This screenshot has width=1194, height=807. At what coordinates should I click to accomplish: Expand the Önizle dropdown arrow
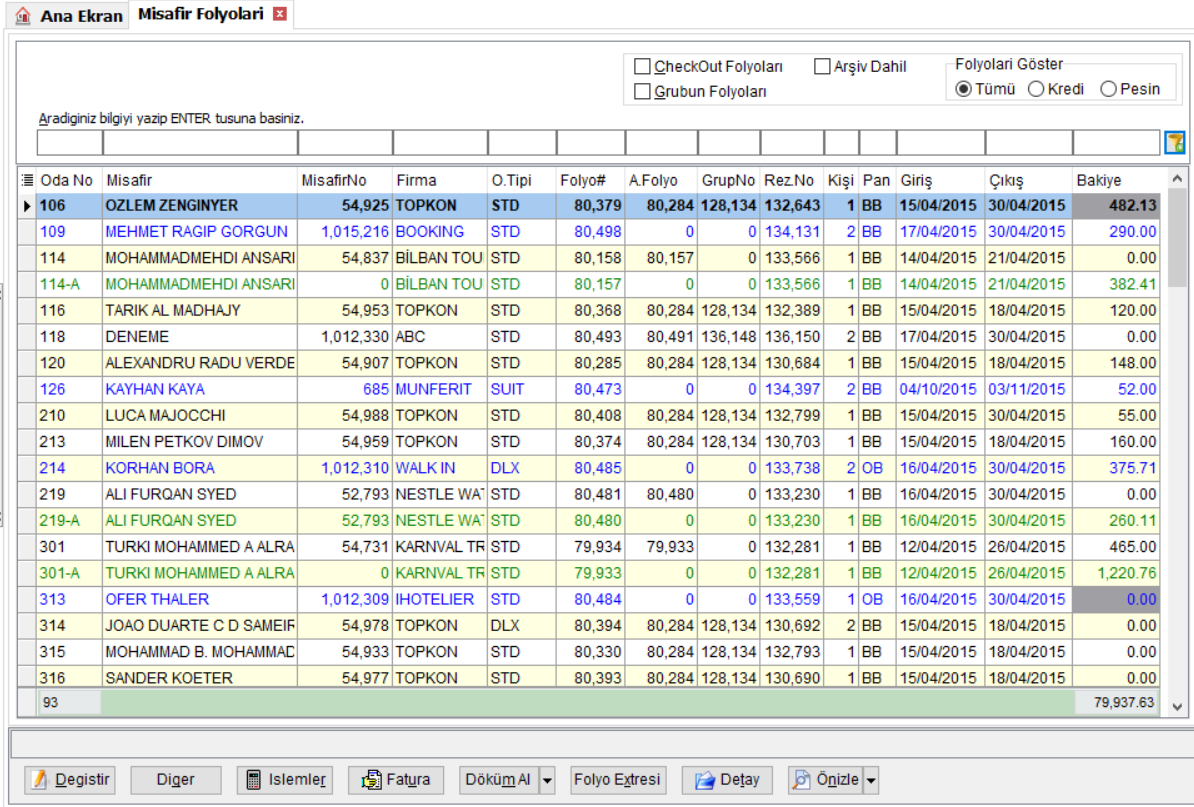point(871,780)
